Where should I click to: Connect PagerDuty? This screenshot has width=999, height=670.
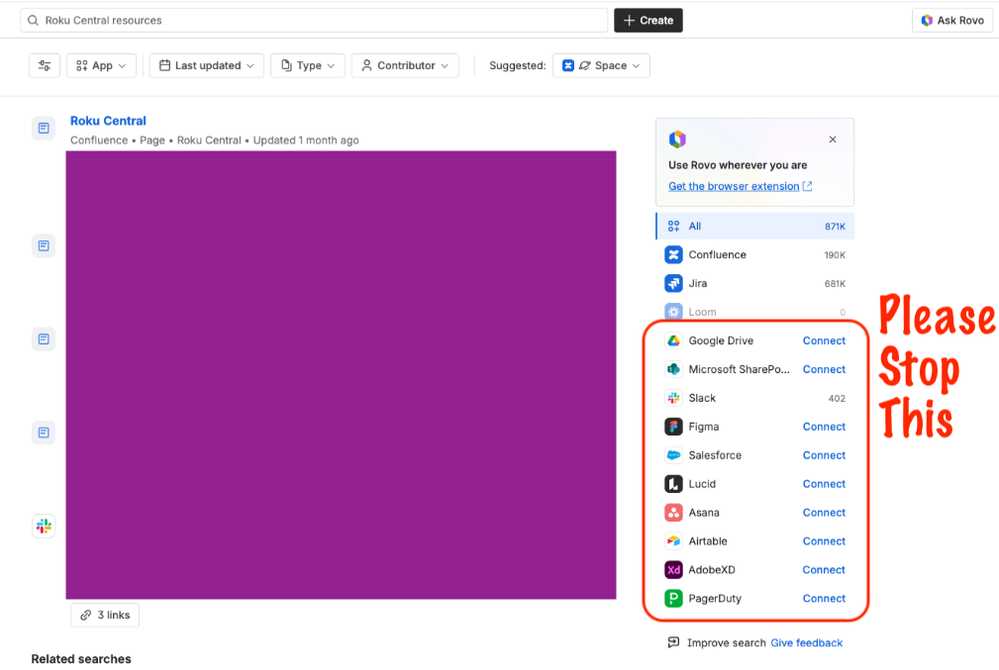tap(824, 599)
